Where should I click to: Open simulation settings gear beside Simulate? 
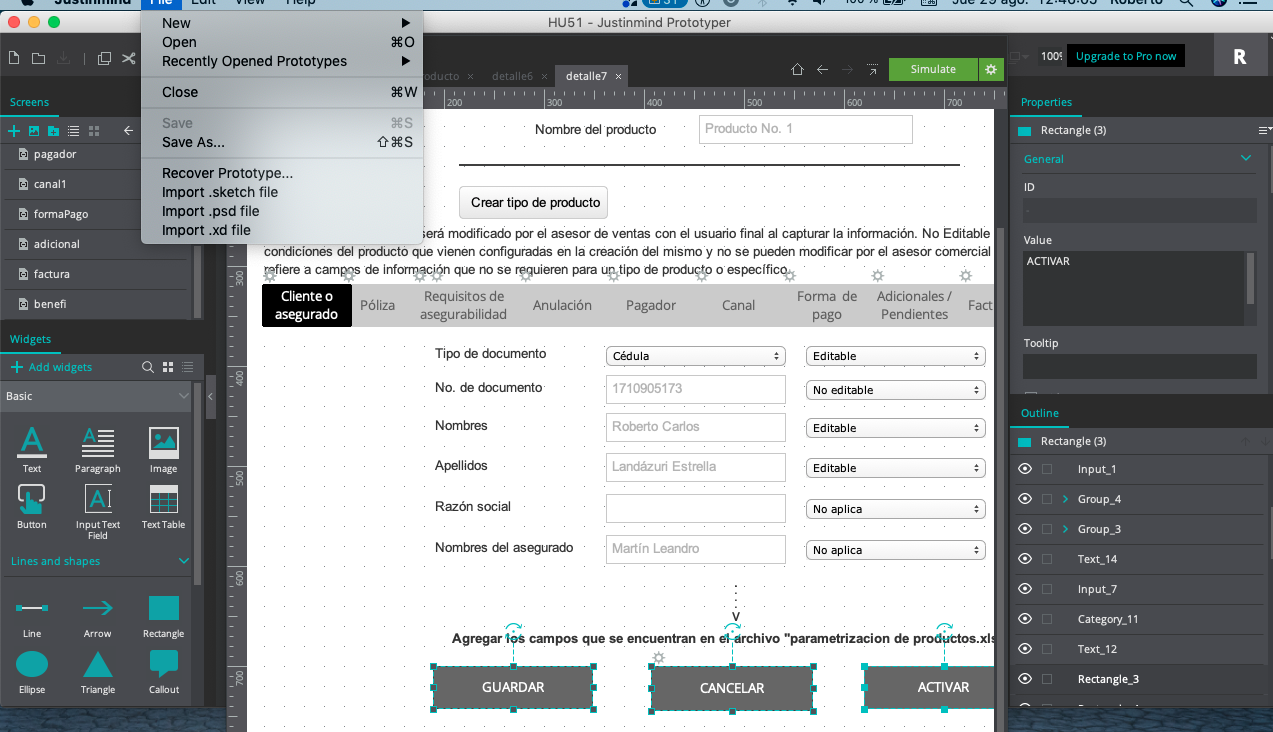tap(991, 69)
